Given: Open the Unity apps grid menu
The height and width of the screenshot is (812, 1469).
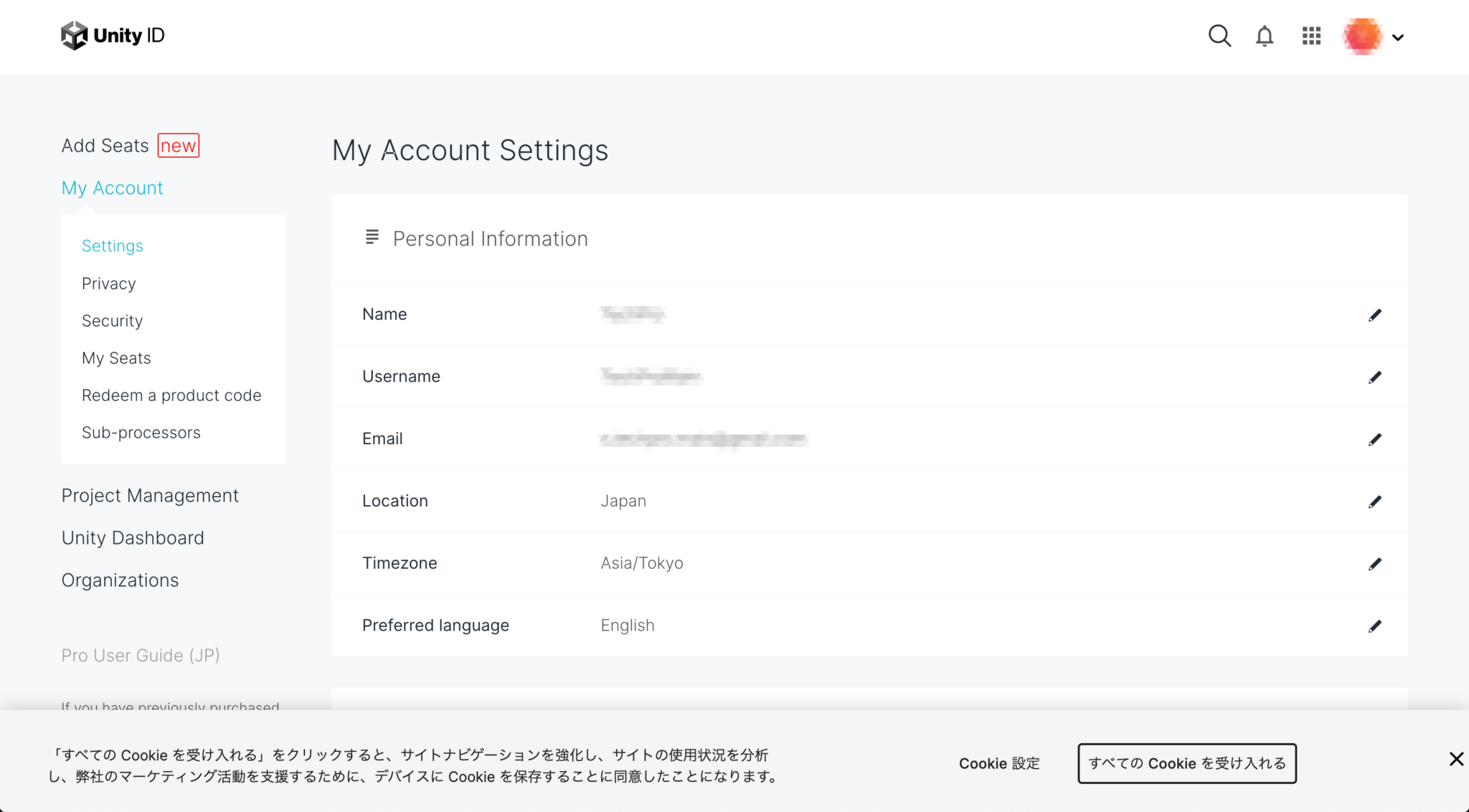Looking at the screenshot, I should click(x=1310, y=35).
